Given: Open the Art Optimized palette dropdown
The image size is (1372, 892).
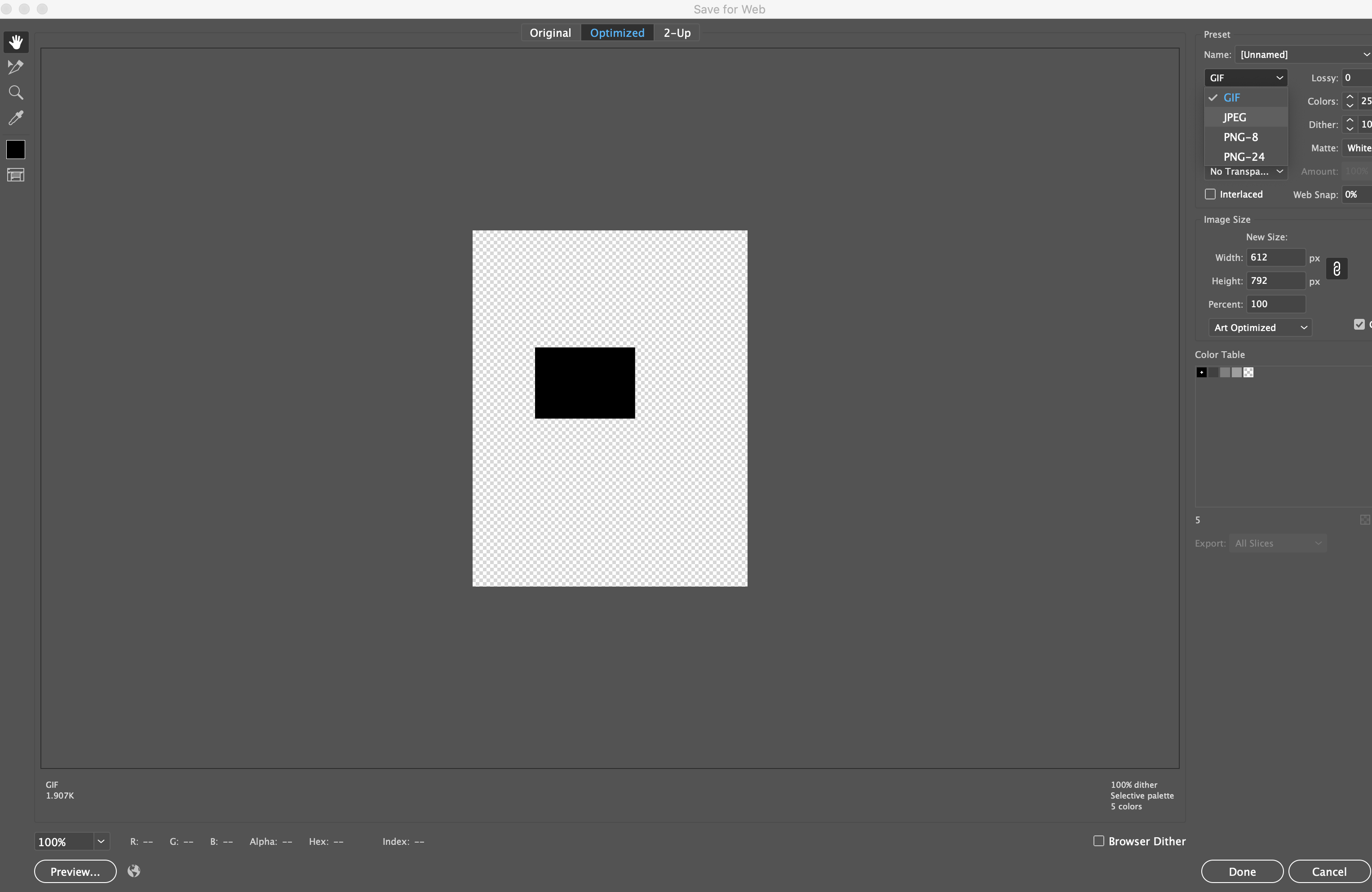Looking at the screenshot, I should pos(1260,327).
